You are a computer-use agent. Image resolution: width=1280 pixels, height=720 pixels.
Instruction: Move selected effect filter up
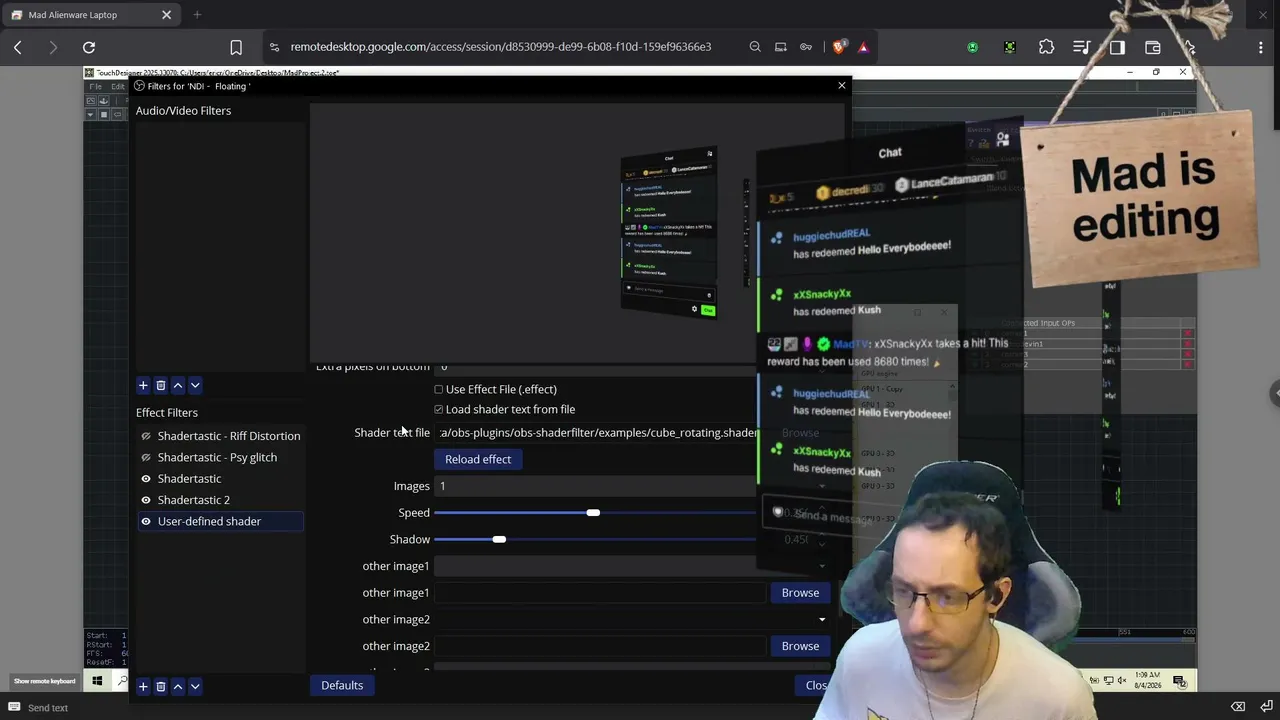point(178,686)
